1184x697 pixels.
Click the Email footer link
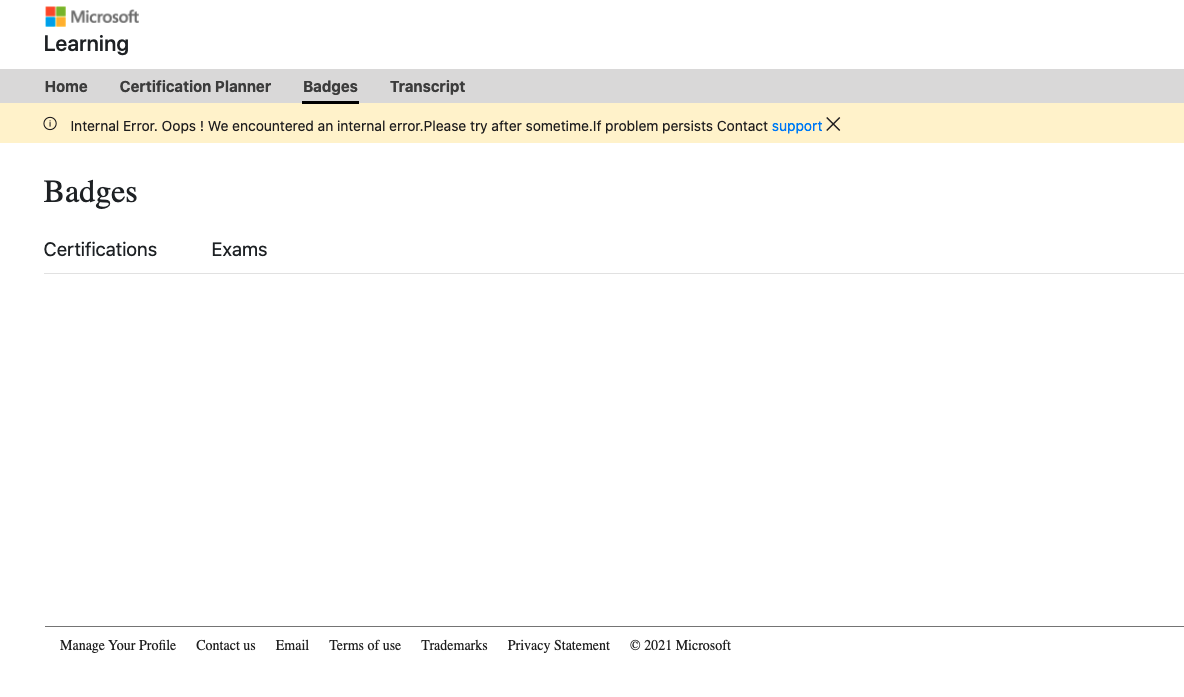click(x=292, y=646)
